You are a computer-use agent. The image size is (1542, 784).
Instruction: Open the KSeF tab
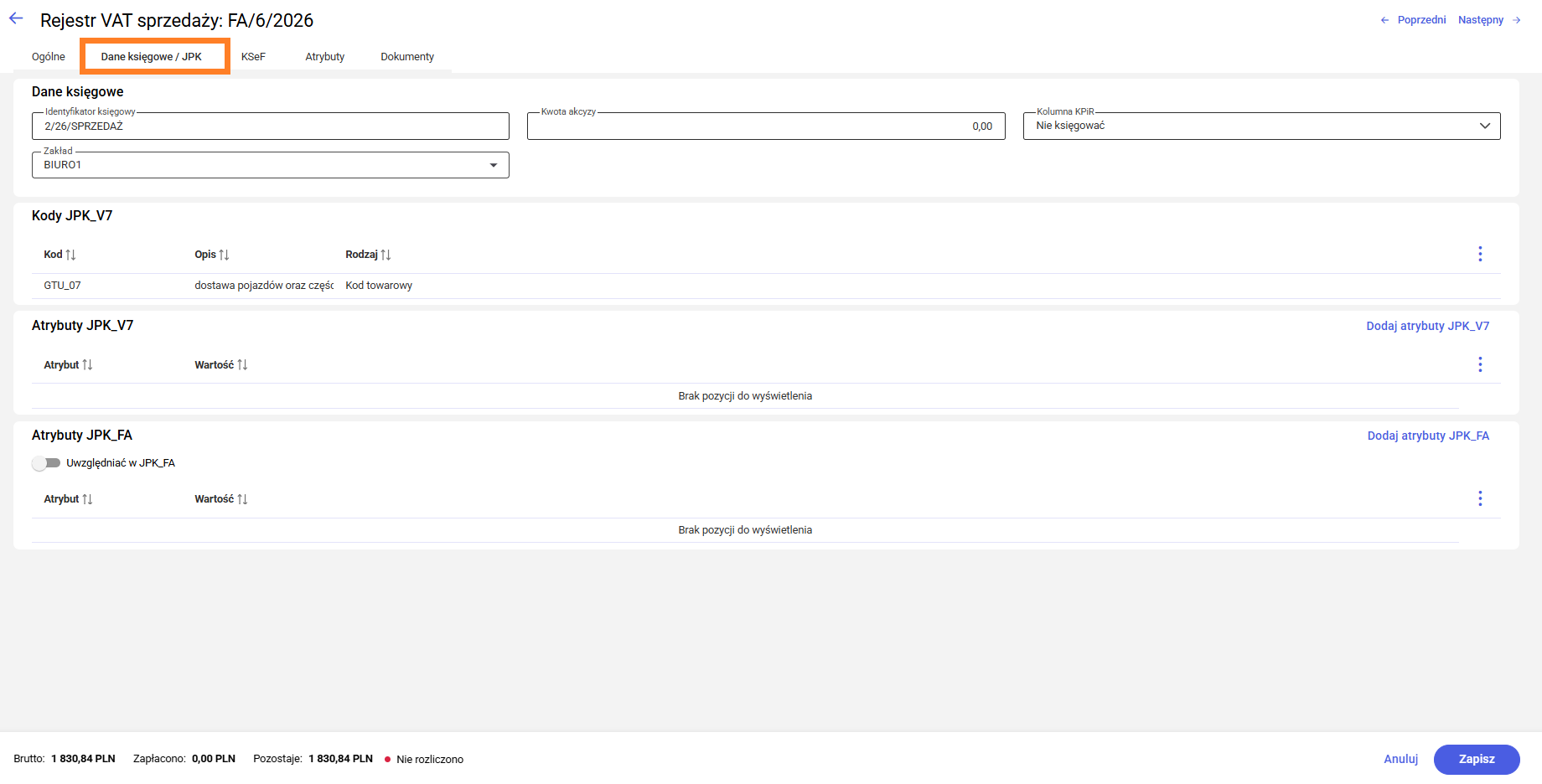click(253, 57)
